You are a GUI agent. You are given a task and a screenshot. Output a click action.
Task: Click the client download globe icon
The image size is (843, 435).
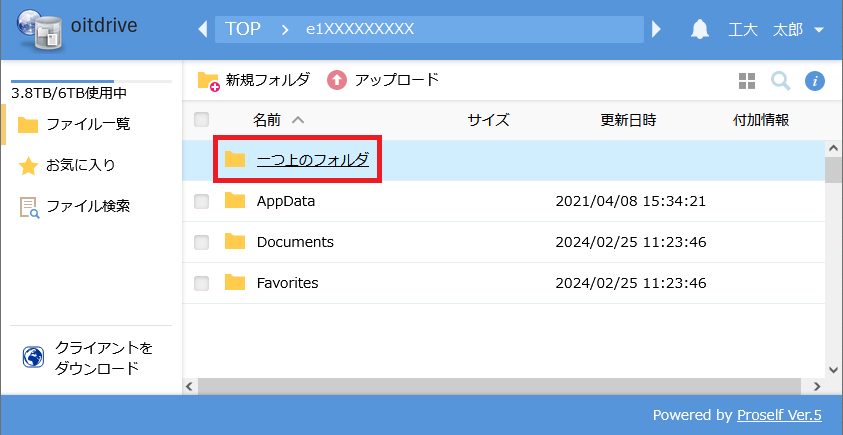coord(34,358)
